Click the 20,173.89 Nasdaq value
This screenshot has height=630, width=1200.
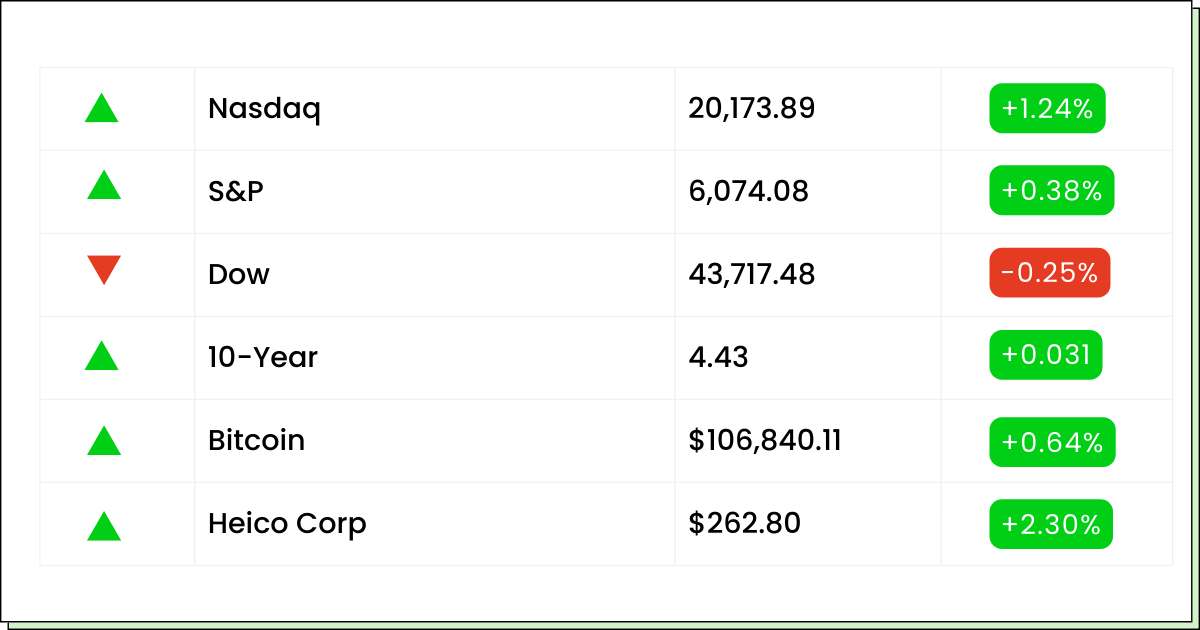click(x=751, y=108)
